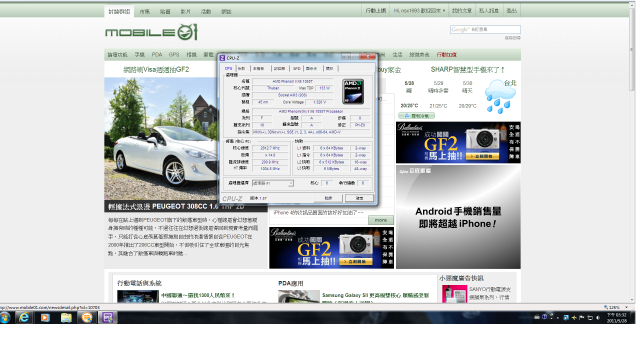Open the PEUGEOT 308CC feature photo
Image resolution: width=640 pixels, height=360 pixels.
point(161,139)
